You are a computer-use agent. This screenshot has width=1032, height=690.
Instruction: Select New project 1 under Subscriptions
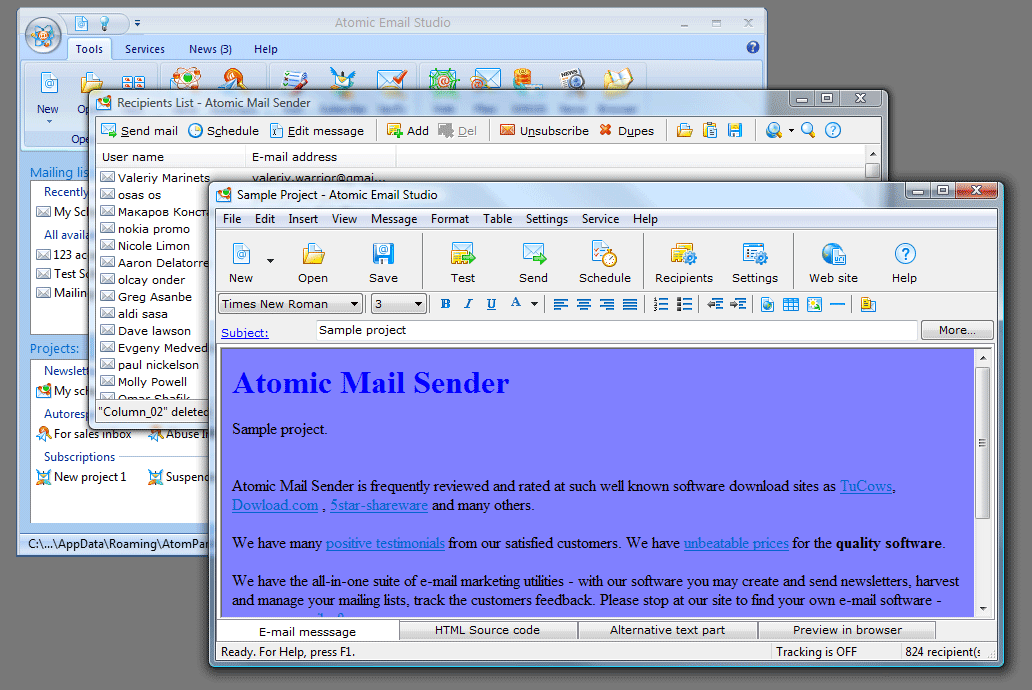pyautogui.click(x=81, y=477)
